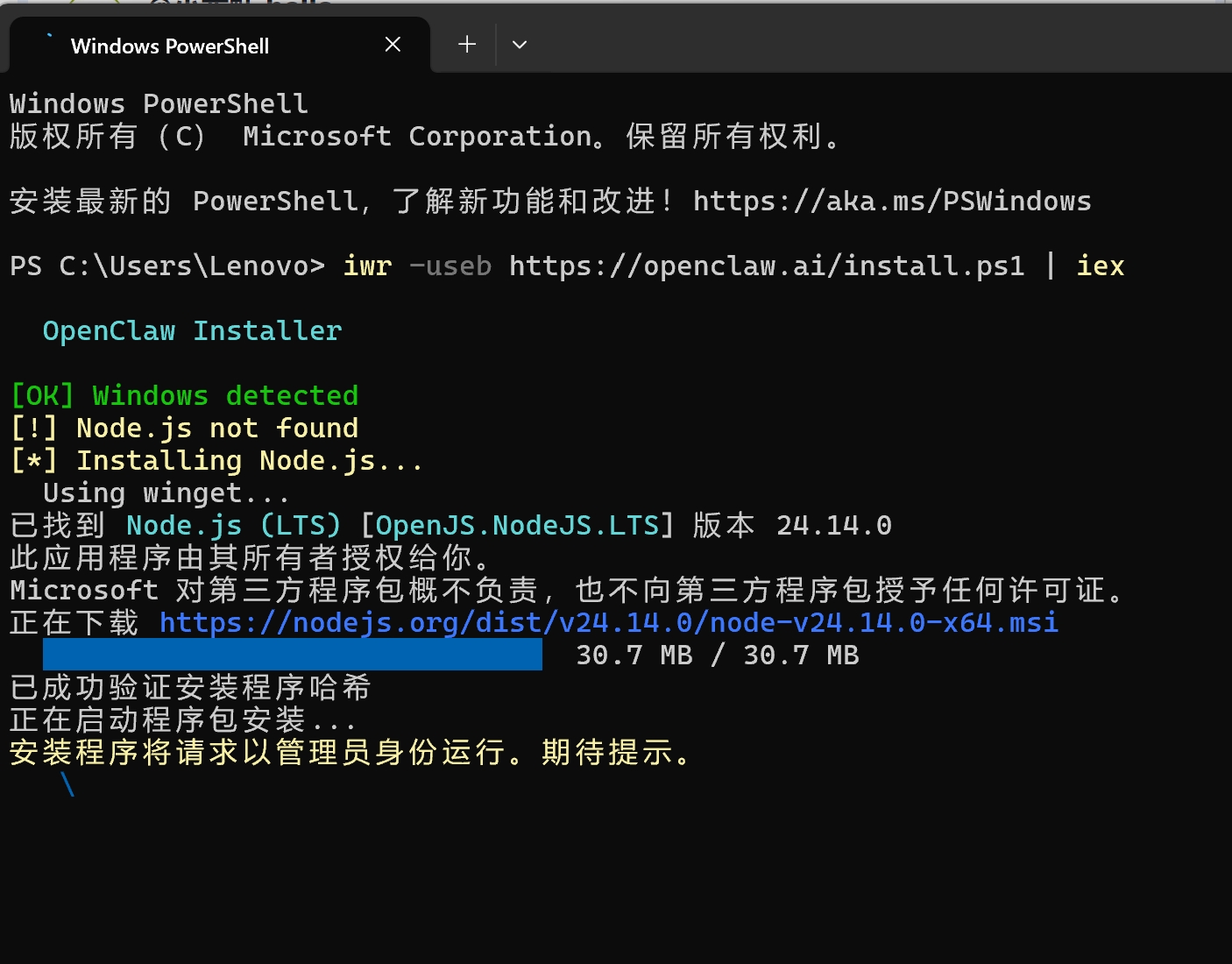Screen dimensions: 1232x964
Task: Close the Windows PowerShell tab
Action: pos(393,45)
